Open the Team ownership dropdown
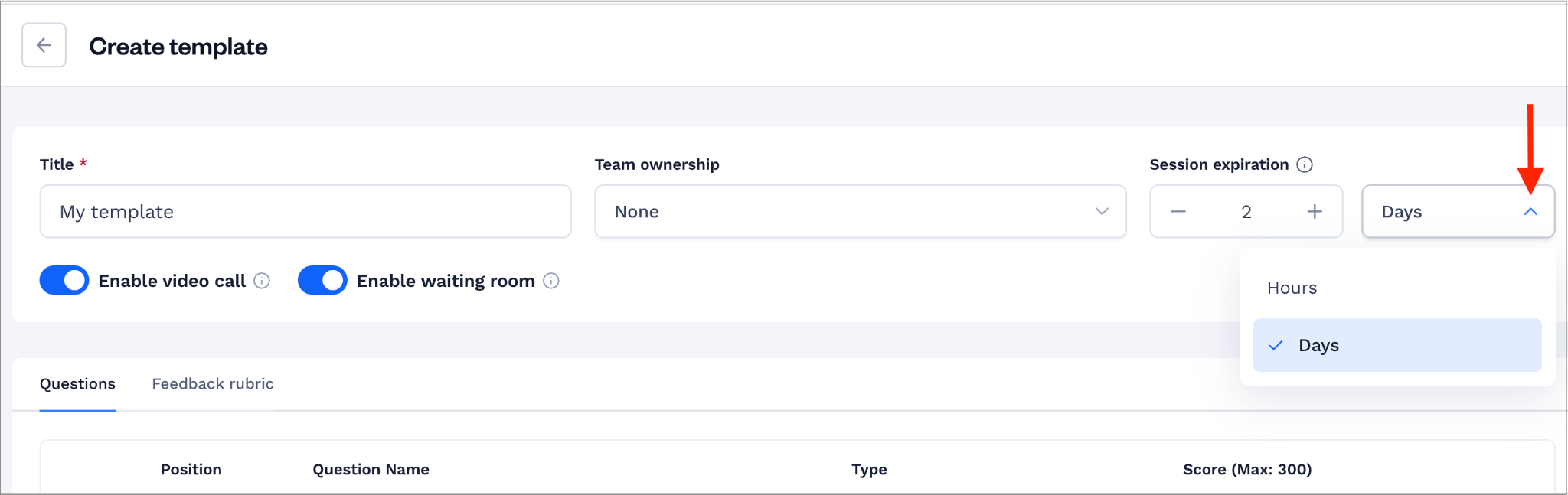The image size is (1568, 495). [x=861, y=211]
